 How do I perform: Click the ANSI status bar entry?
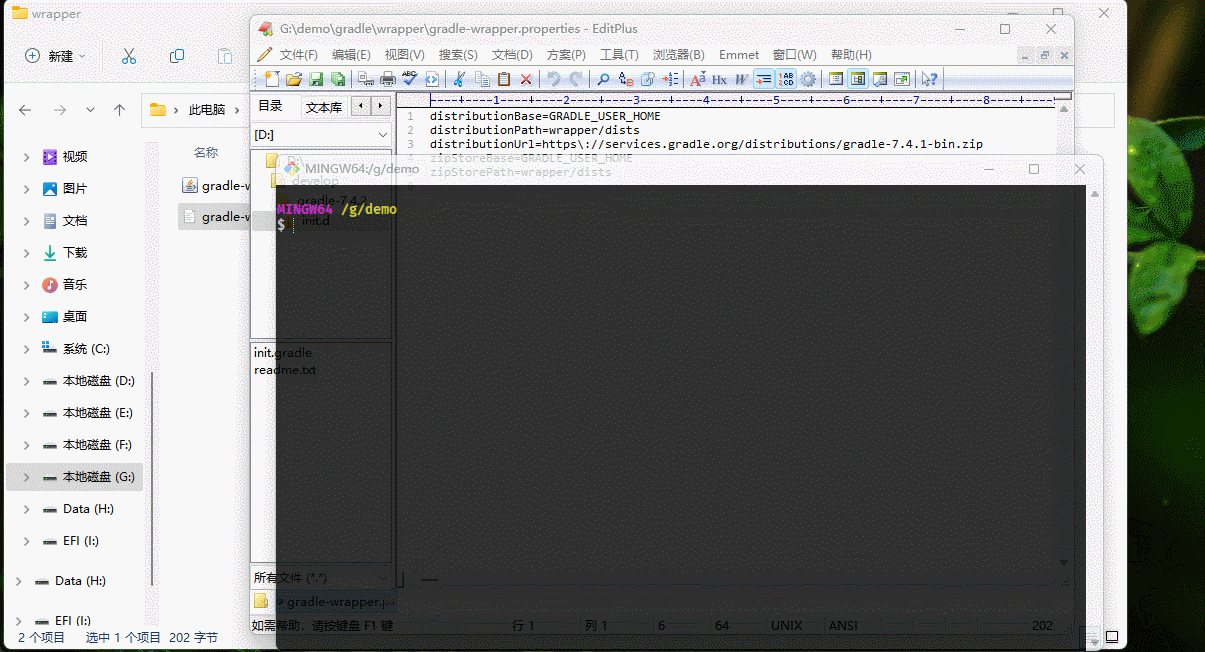(x=844, y=625)
